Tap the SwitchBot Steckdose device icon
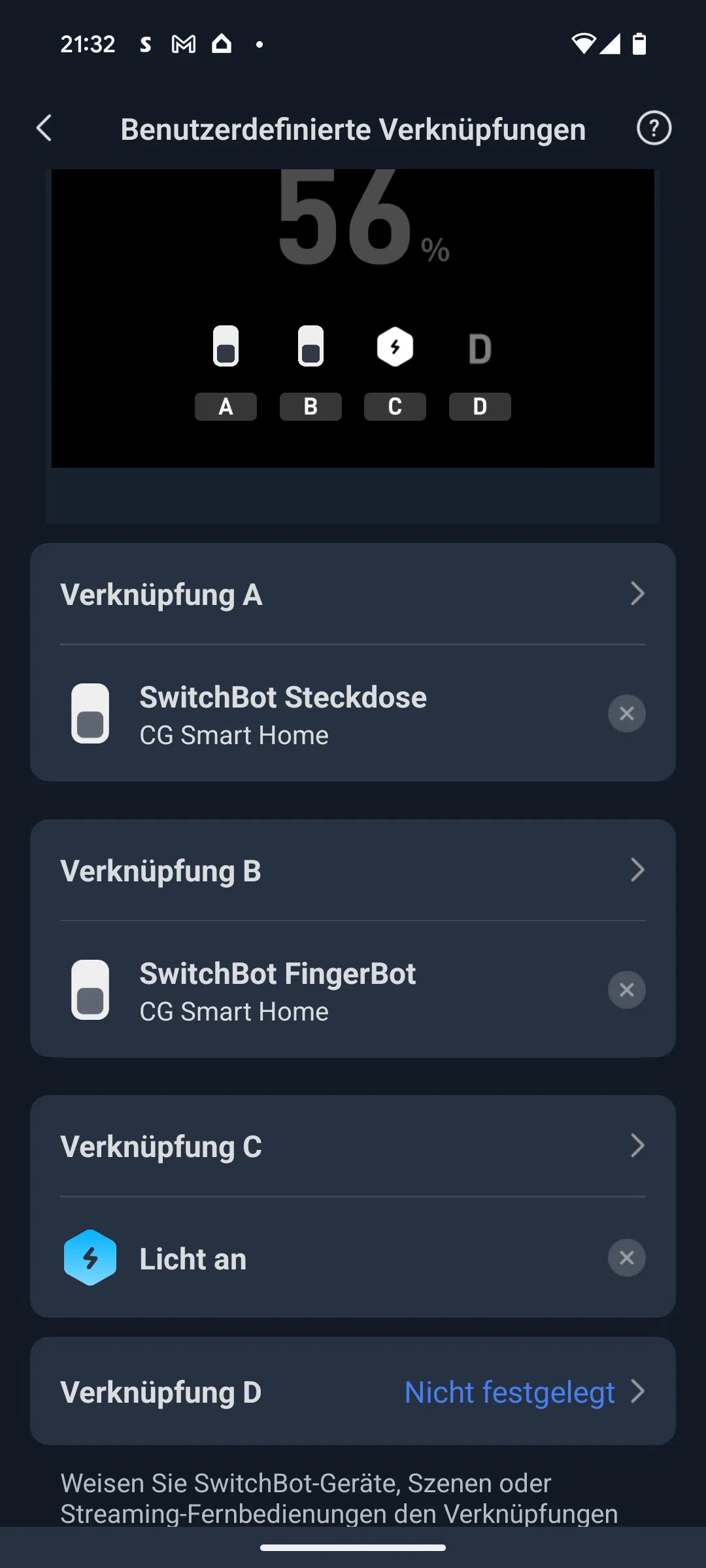Image resolution: width=706 pixels, height=1568 pixels. (90, 713)
